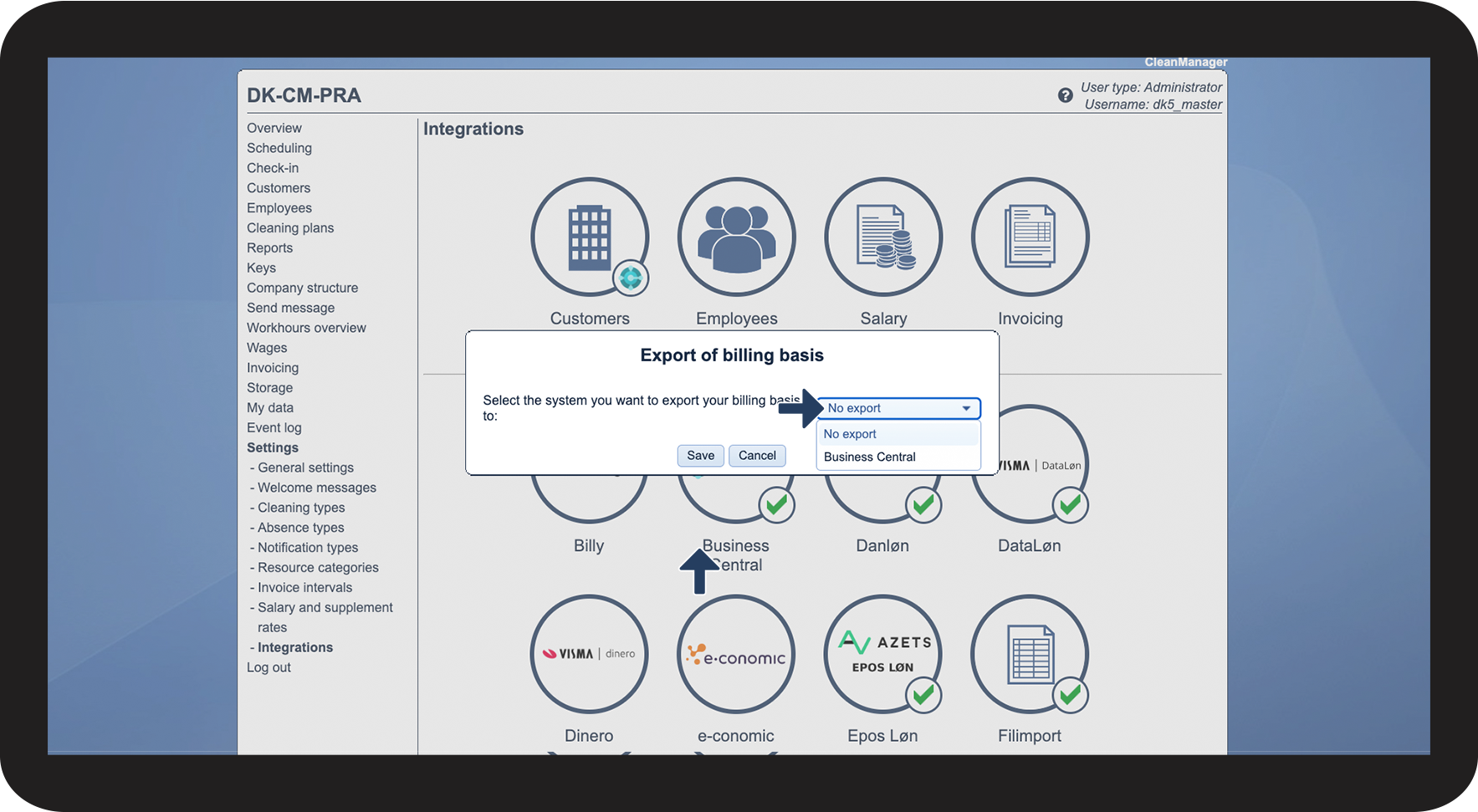Open the e-conomic integration icon

736,654
